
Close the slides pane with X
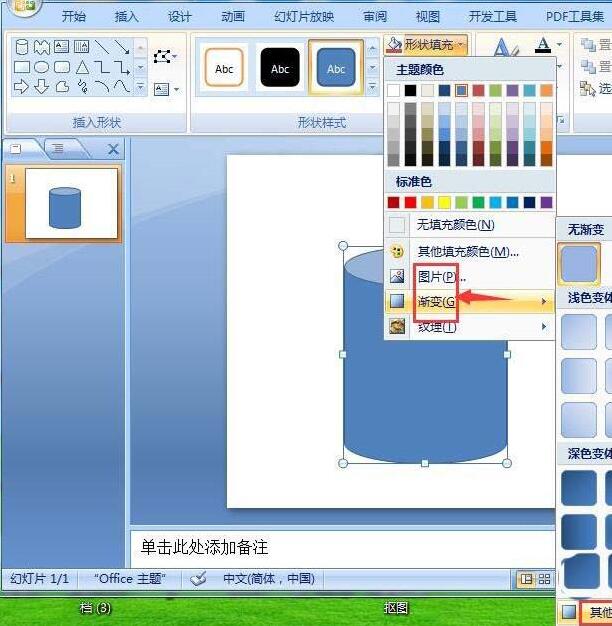coord(113,150)
